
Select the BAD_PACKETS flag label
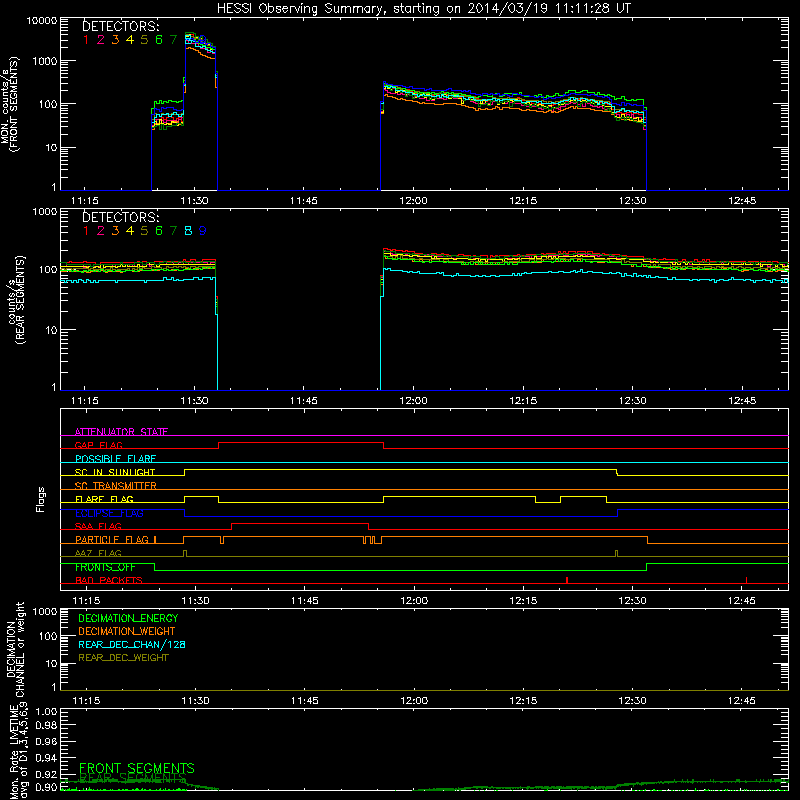[109, 581]
